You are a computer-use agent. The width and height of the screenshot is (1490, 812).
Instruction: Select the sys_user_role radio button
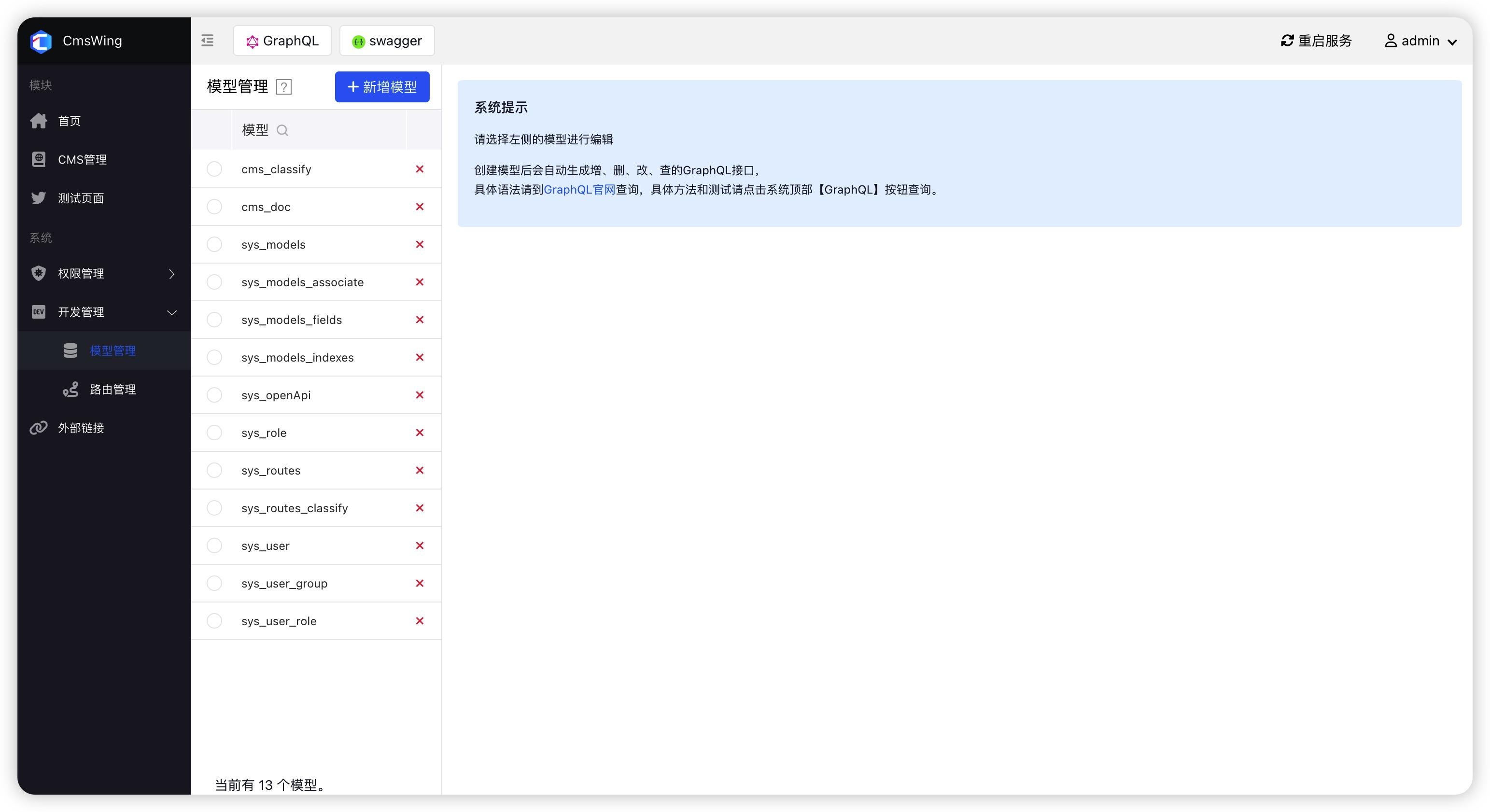(x=214, y=620)
